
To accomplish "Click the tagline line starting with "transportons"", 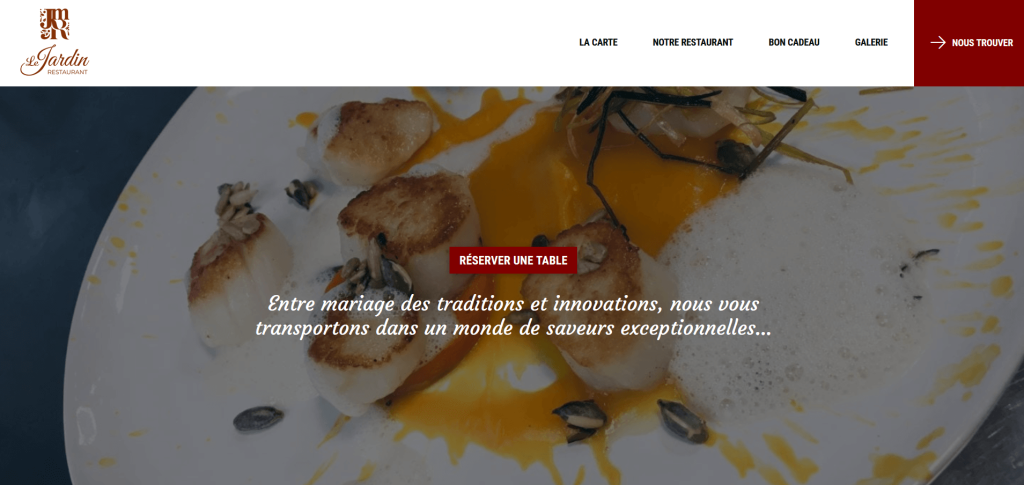I will click(513, 328).
